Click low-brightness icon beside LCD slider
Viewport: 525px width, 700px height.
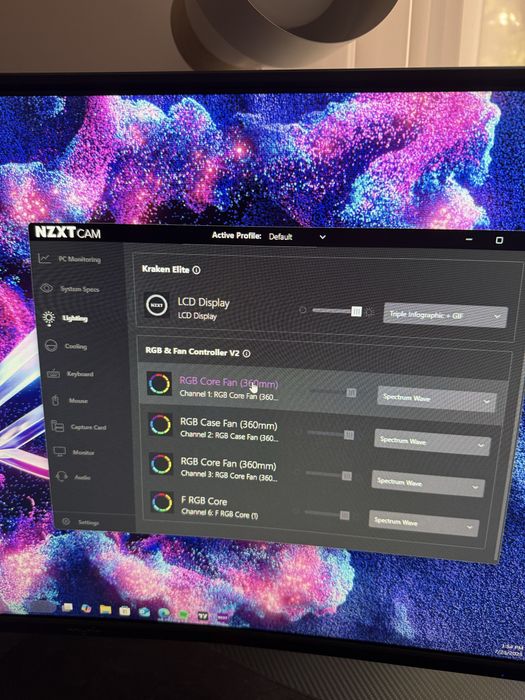click(303, 310)
